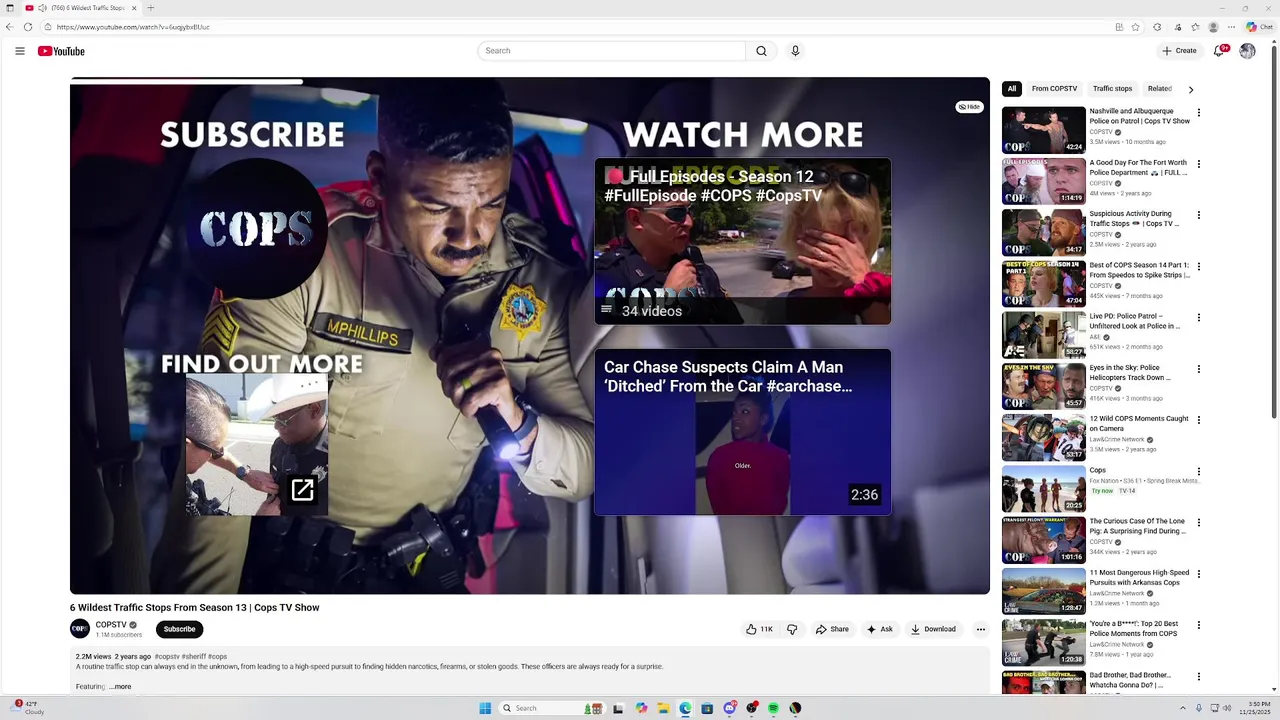1280x720 pixels.
Task: Click the browser address bar URL
Action: [133, 27]
